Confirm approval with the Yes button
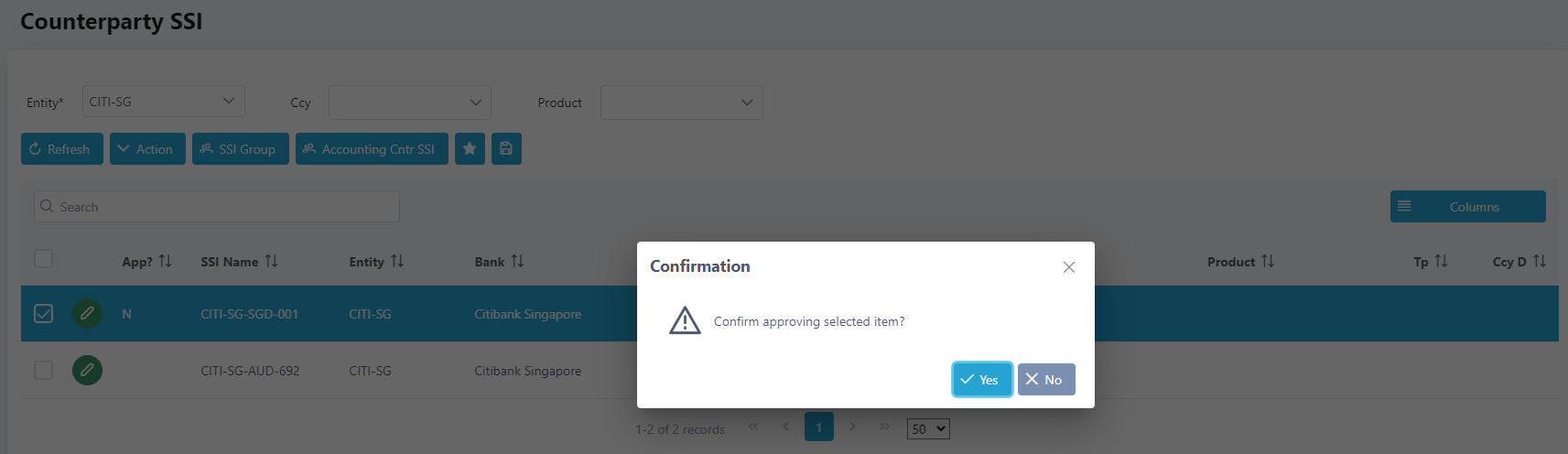 981,380
